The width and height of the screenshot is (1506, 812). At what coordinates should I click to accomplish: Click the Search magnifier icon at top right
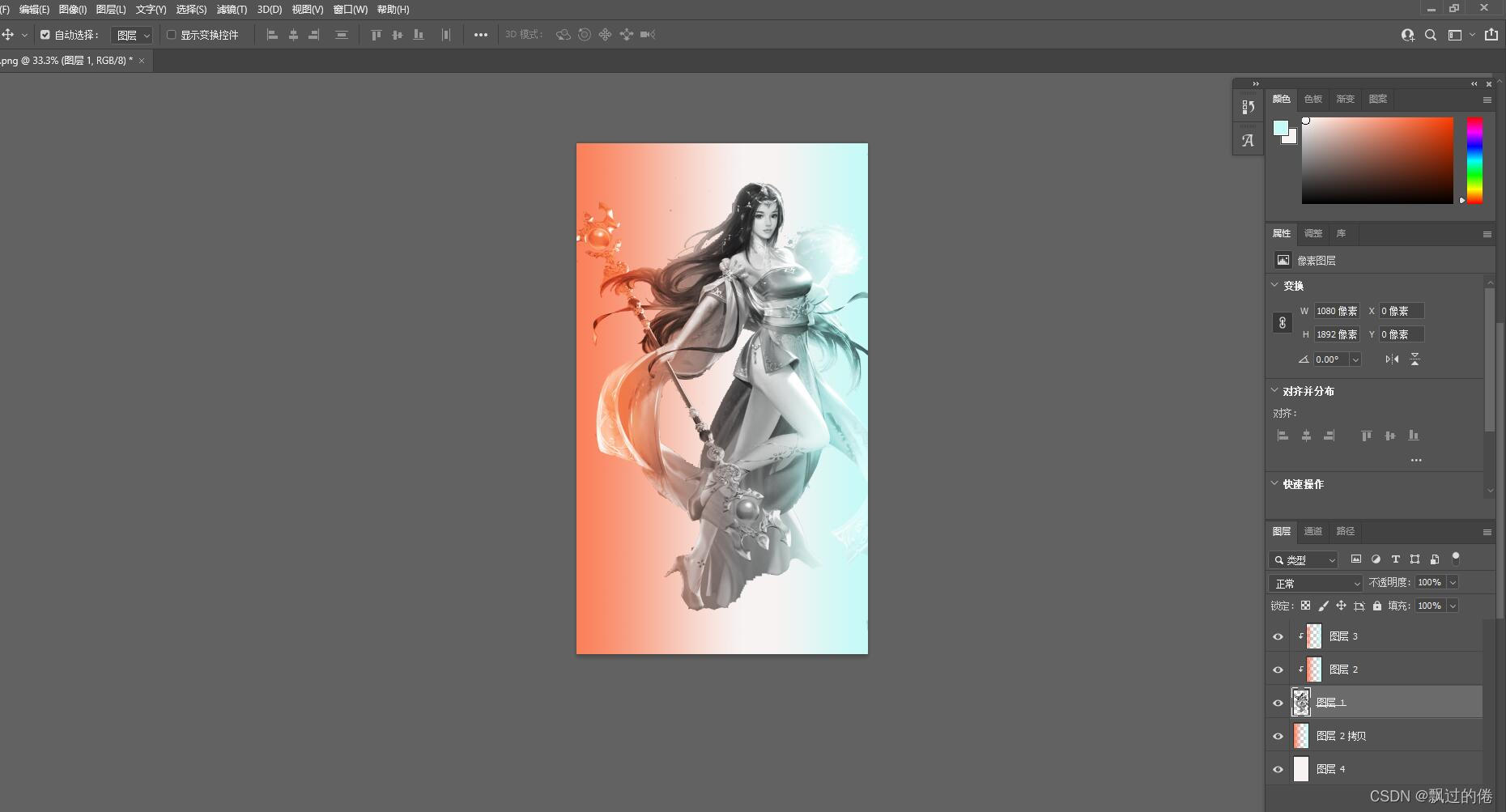(1431, 35)
